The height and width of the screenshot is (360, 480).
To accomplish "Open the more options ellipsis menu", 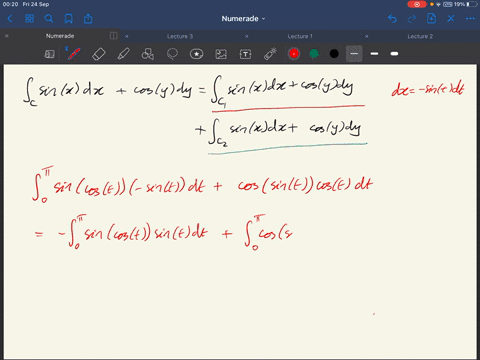I will (x=470, y=19).
